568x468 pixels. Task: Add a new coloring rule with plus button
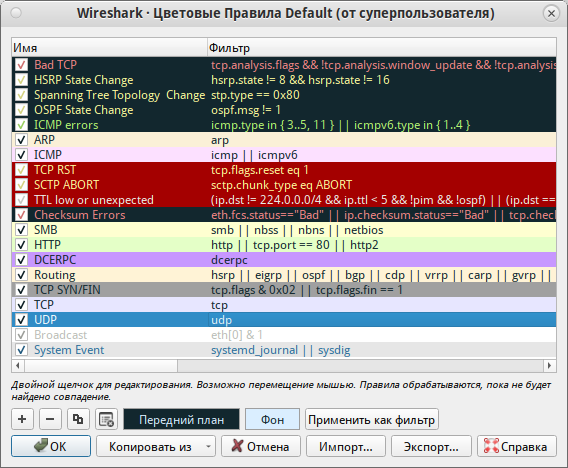[x=22, y=419]
